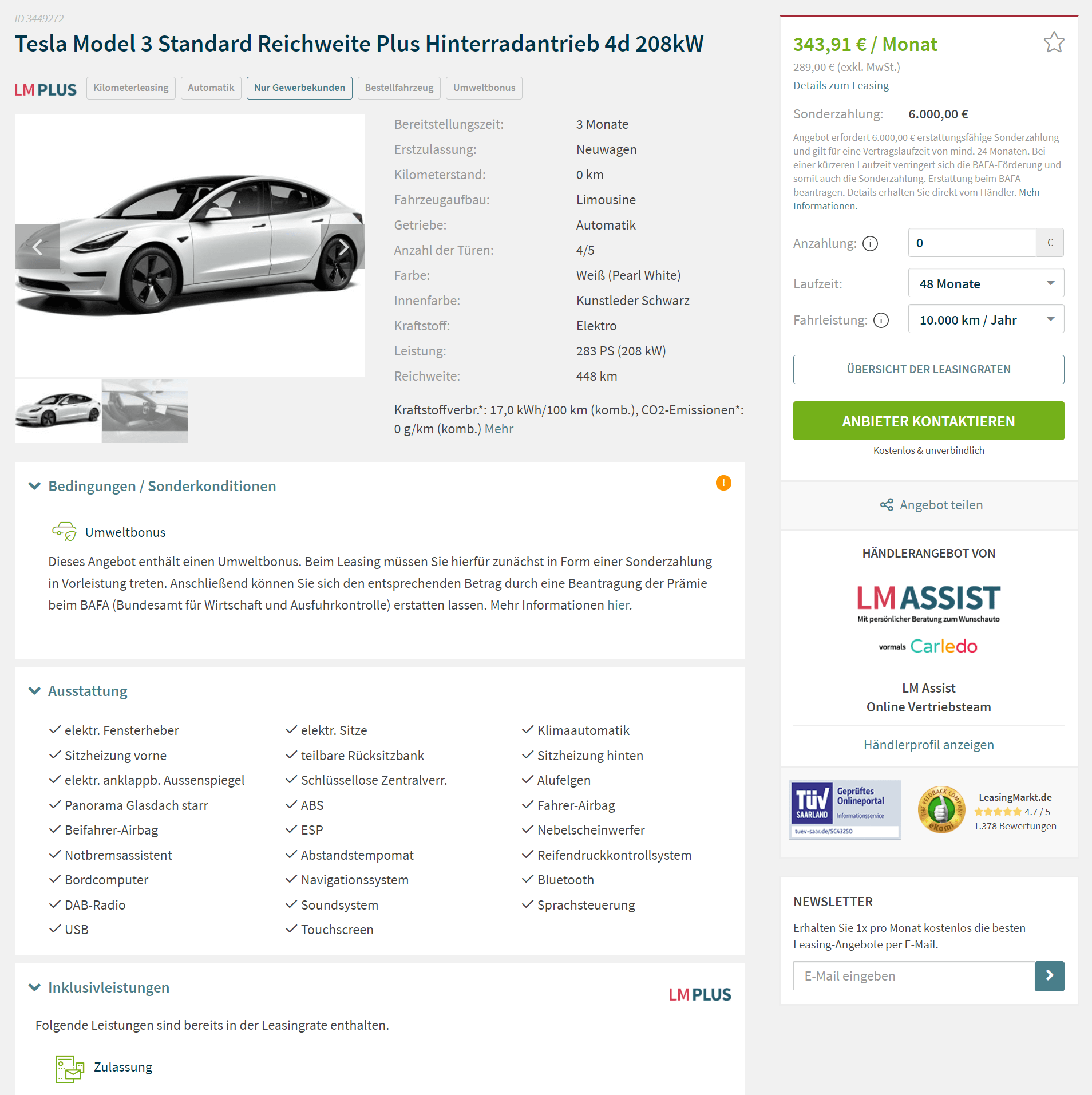Collapse Bedingungen / Sonderkonditionen section
This screenshot has width=1092, height=1095.
click(x=35, y=486)
